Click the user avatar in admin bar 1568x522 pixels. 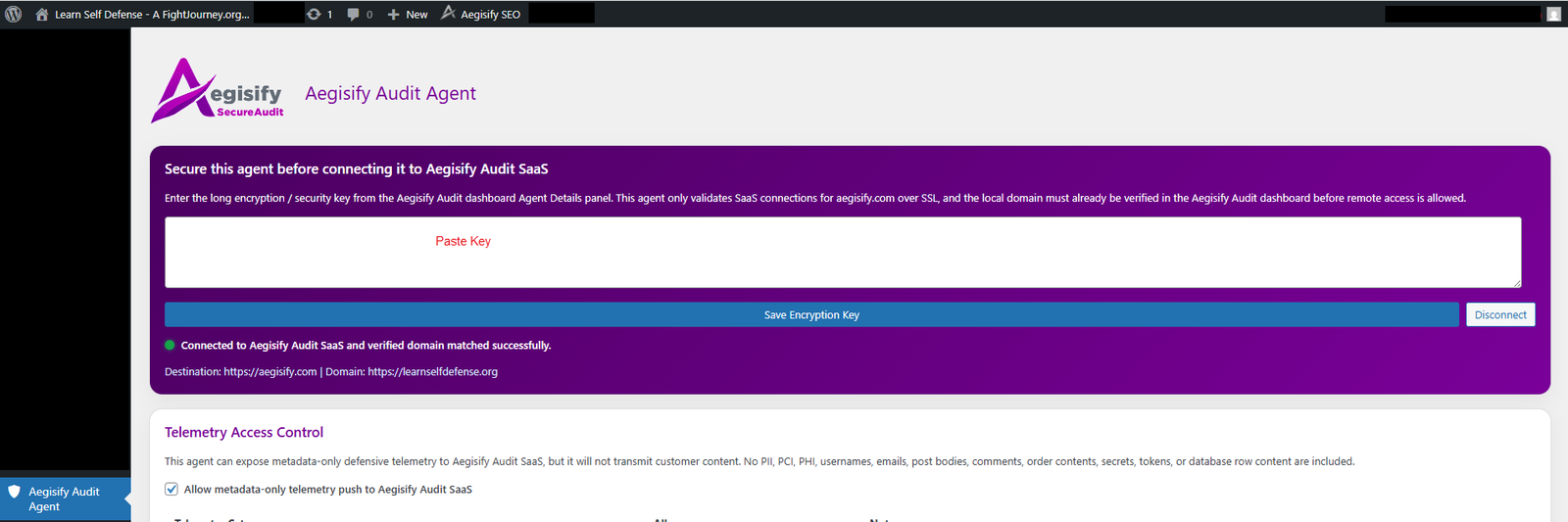tap(1553, 14)
